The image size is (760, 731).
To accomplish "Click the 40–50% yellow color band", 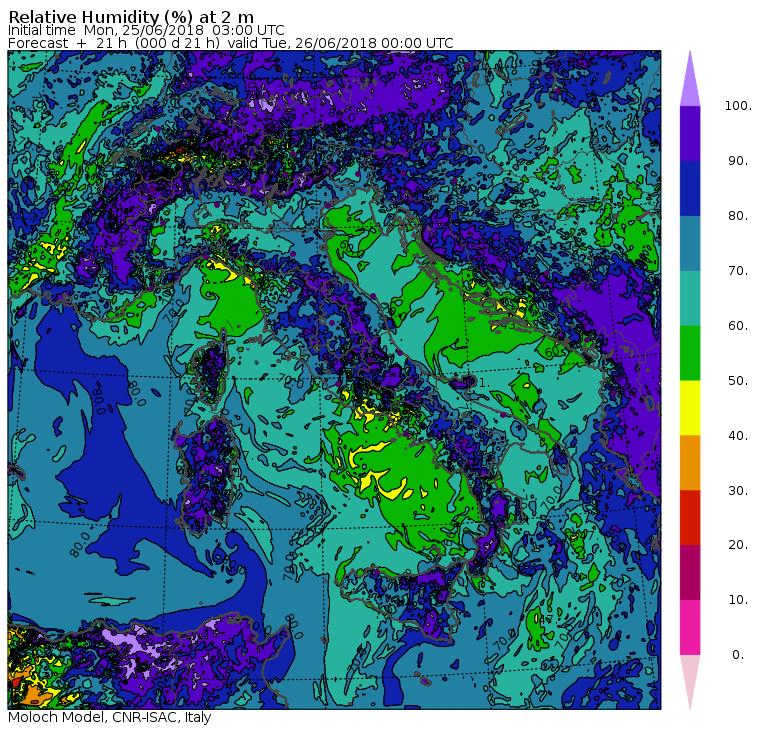I will point(690,408).
